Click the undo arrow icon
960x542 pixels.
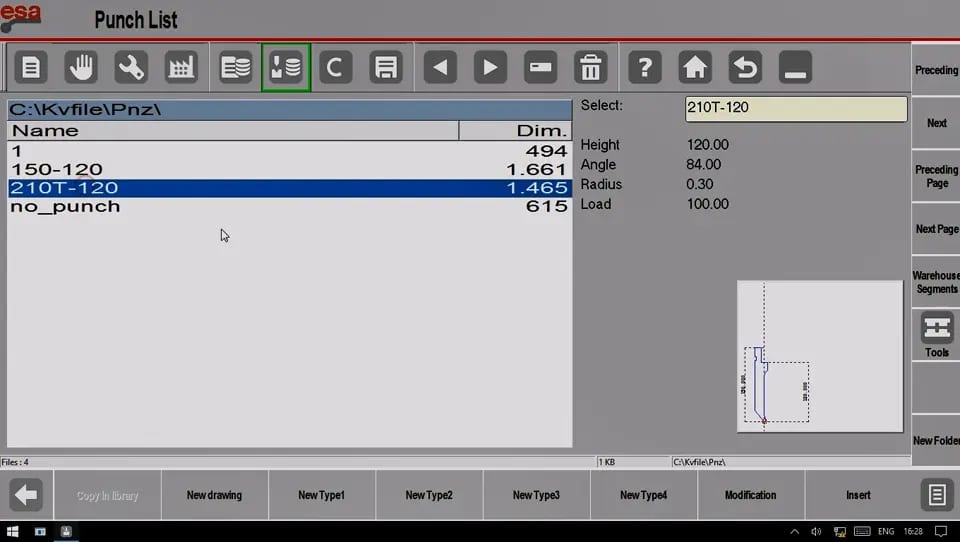click(x=745, y=67)
